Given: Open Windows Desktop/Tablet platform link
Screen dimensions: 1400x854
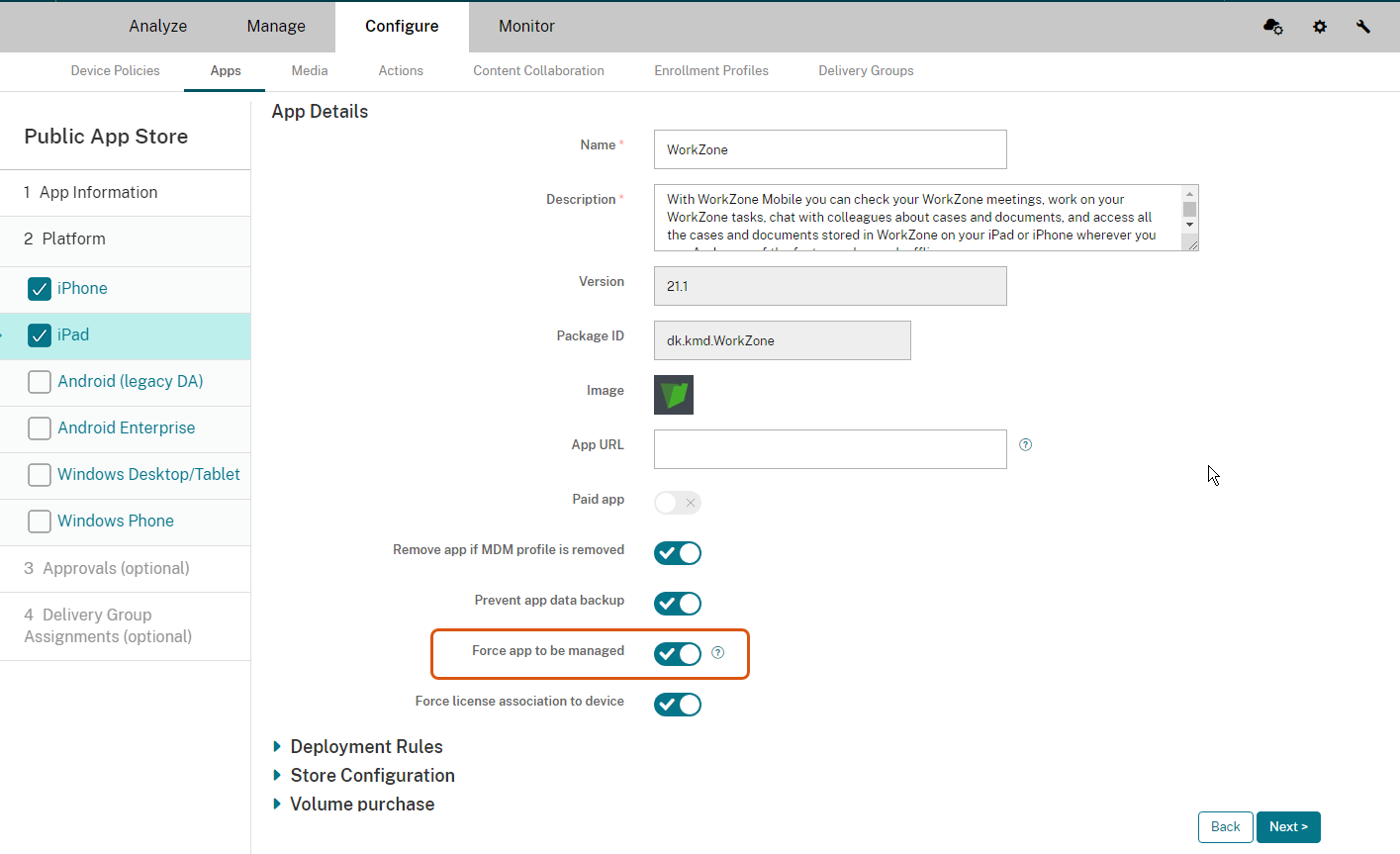Looking at the screenshot, I should coord(148,475).
